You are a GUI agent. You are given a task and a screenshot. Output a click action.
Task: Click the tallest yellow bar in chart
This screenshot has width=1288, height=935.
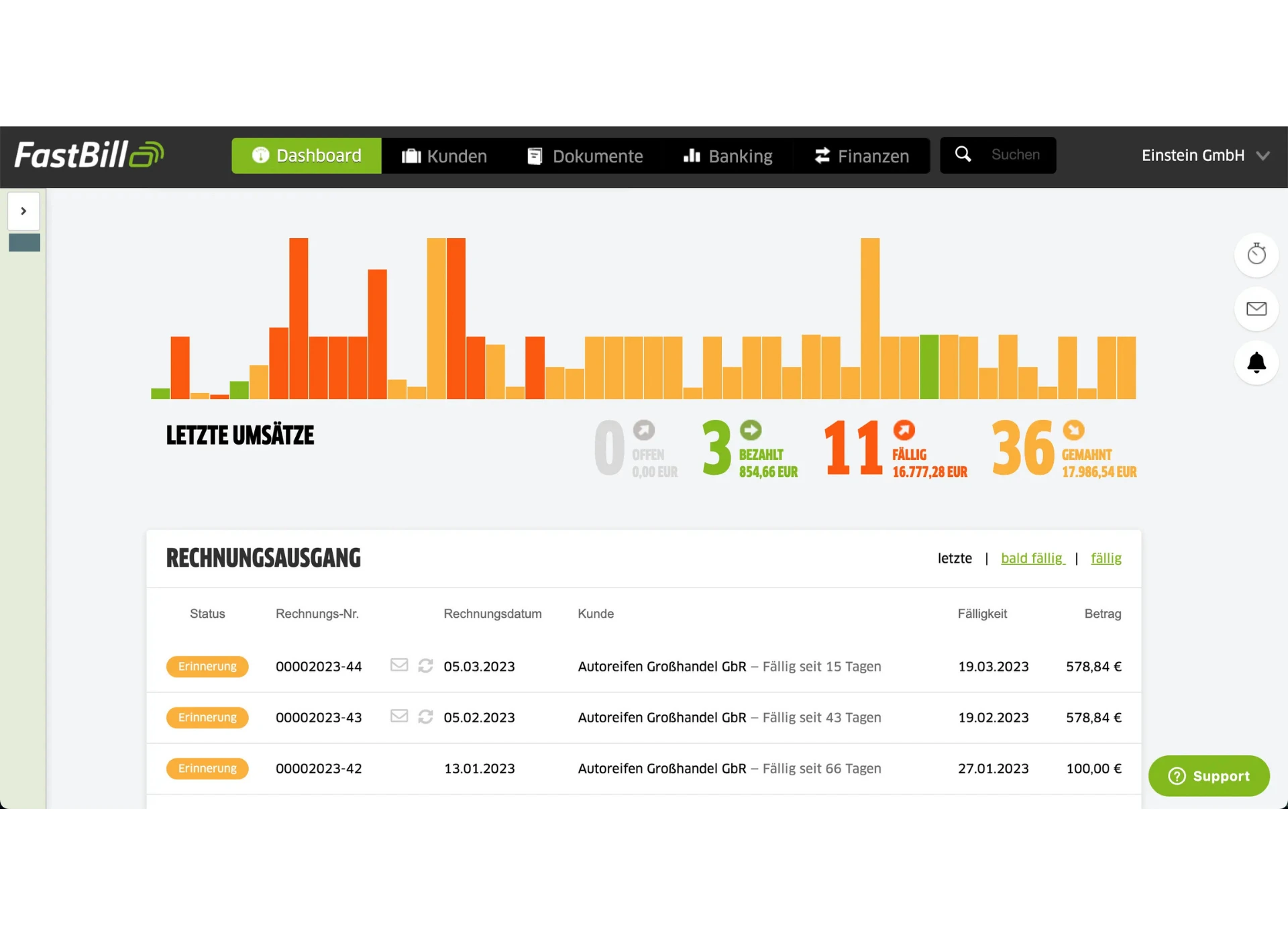pos(869,319)
